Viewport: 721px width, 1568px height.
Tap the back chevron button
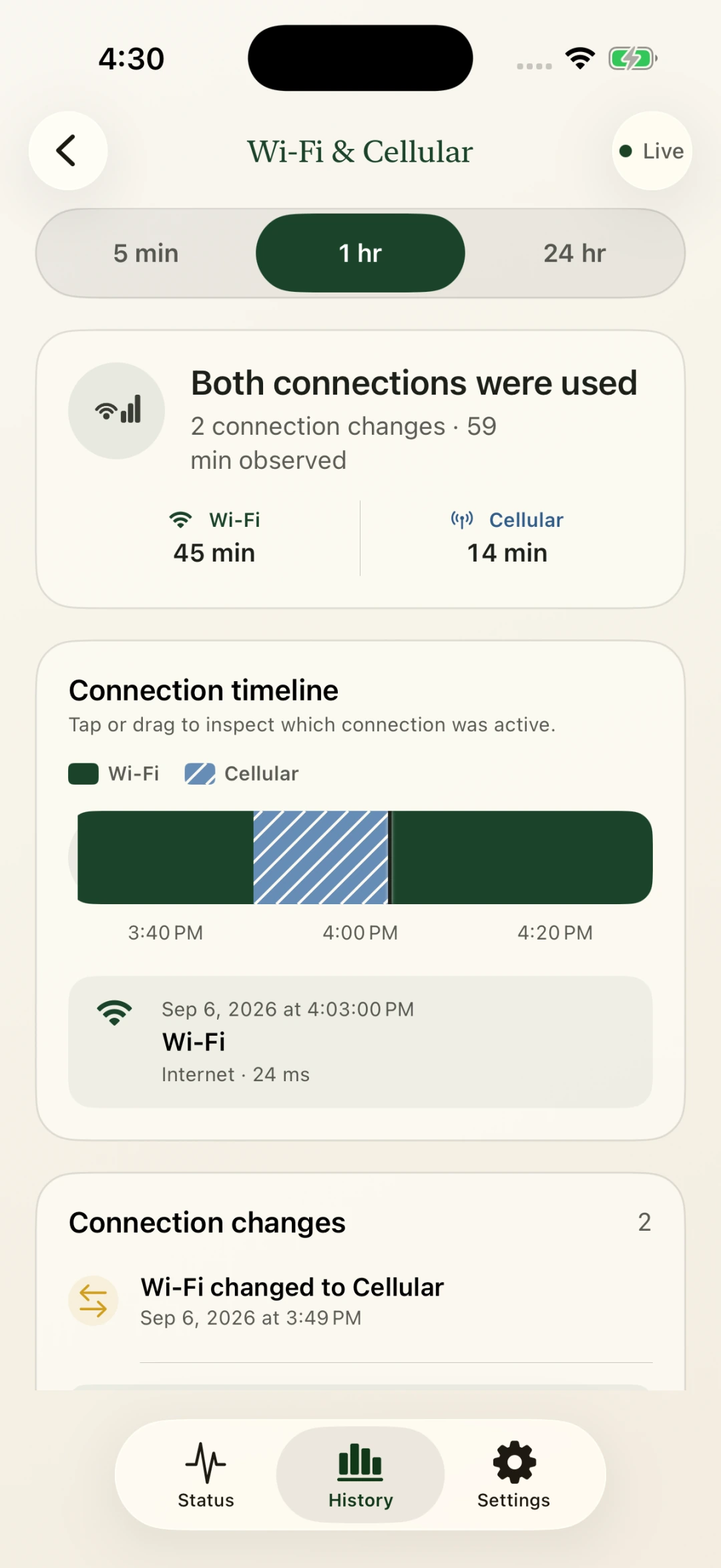(68, 151)
